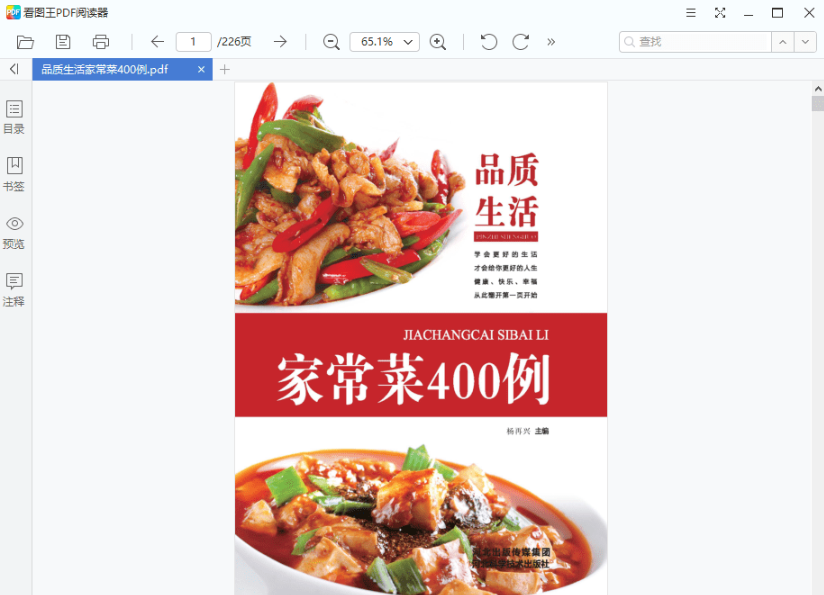Open the hamburger main menu
This screenshot has width=824, height=595.
tap(691, 13)
